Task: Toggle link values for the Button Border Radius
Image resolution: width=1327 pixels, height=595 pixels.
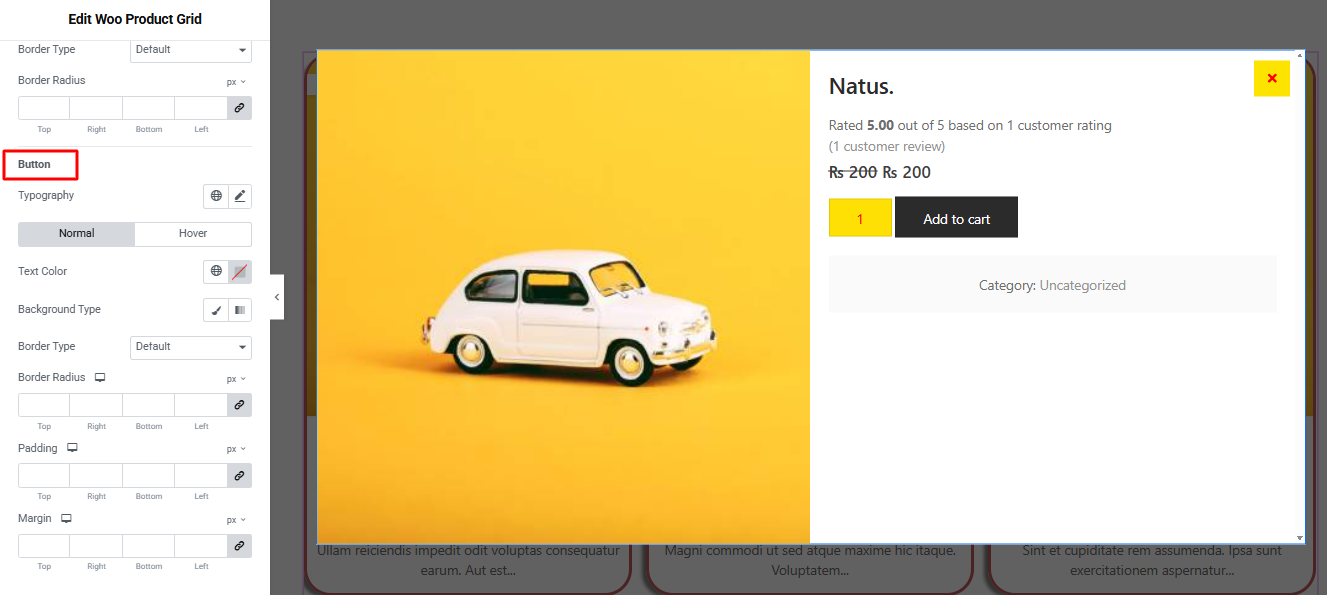Action: [x=239, y=405]
